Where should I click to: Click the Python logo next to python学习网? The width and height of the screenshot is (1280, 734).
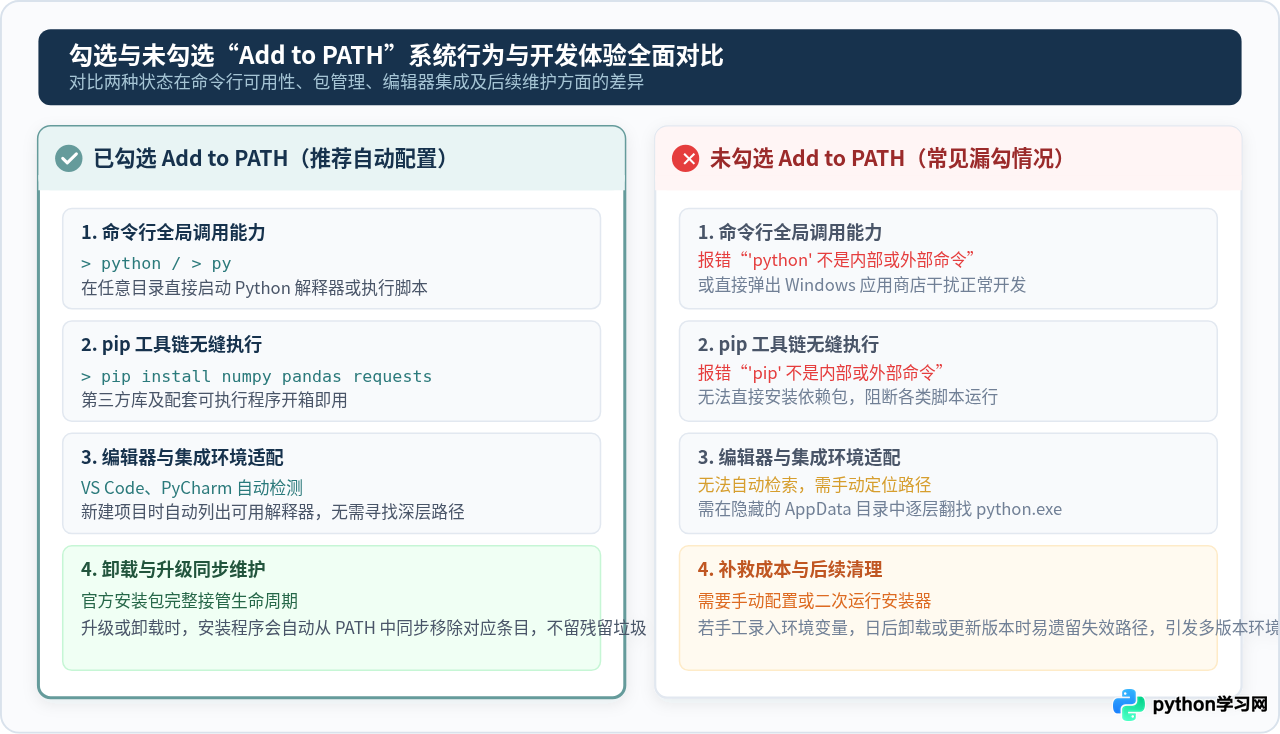(1129, 704)
